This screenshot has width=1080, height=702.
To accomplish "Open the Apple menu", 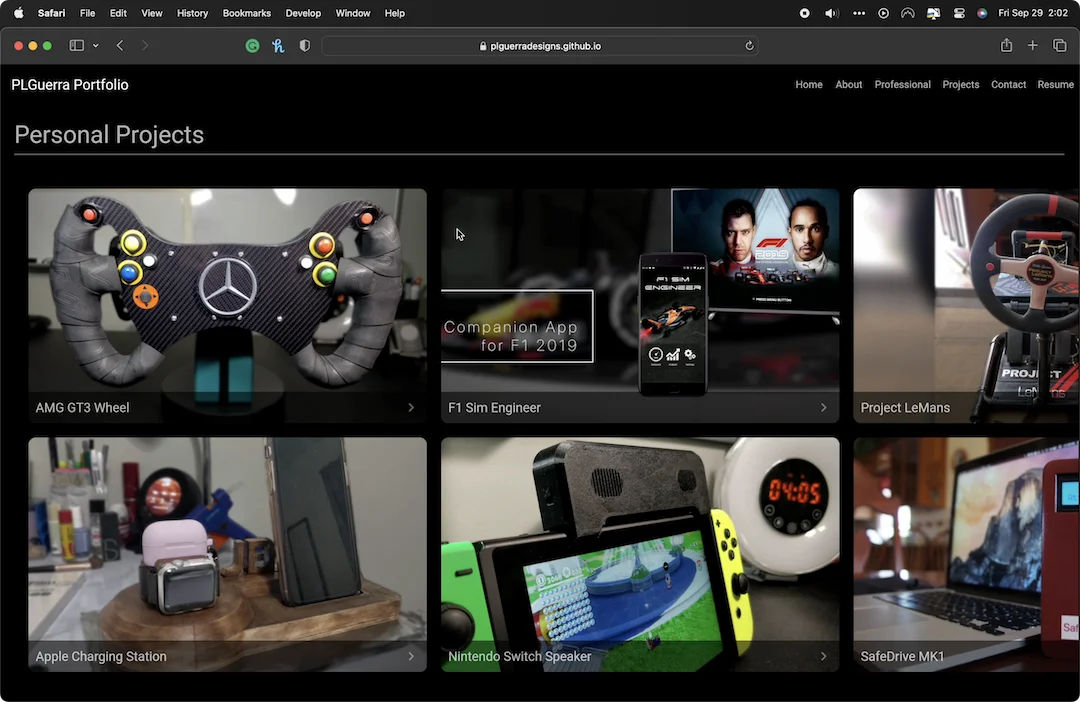I will click(x=19, y=13).
